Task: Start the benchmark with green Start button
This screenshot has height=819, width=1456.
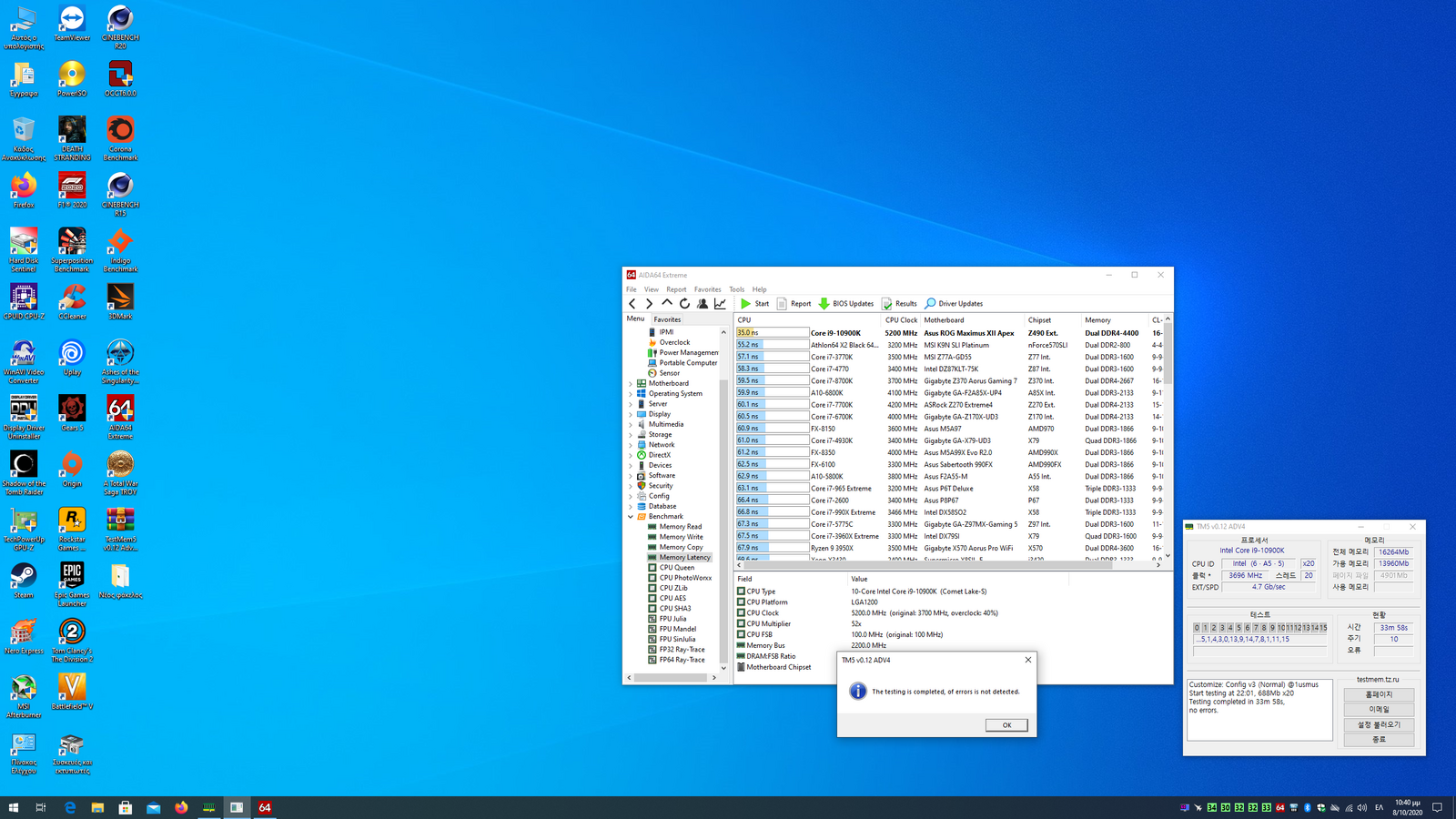Action: point(754,304)
